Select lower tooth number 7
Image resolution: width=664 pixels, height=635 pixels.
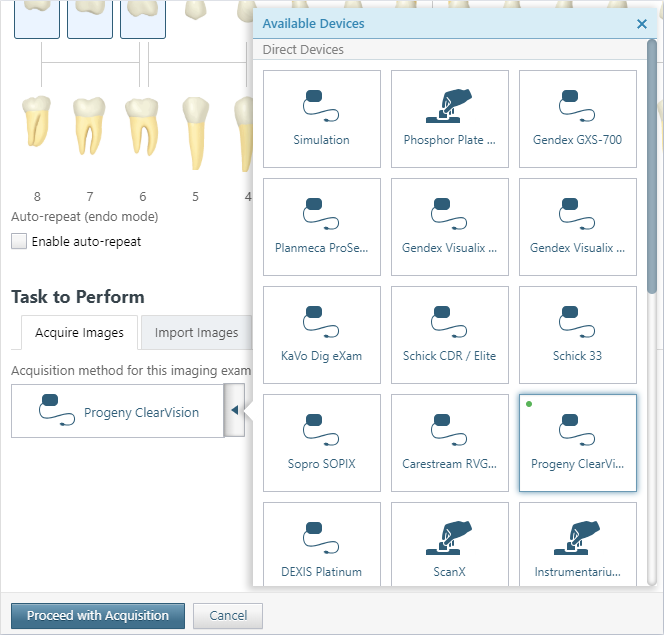[89, 126]
